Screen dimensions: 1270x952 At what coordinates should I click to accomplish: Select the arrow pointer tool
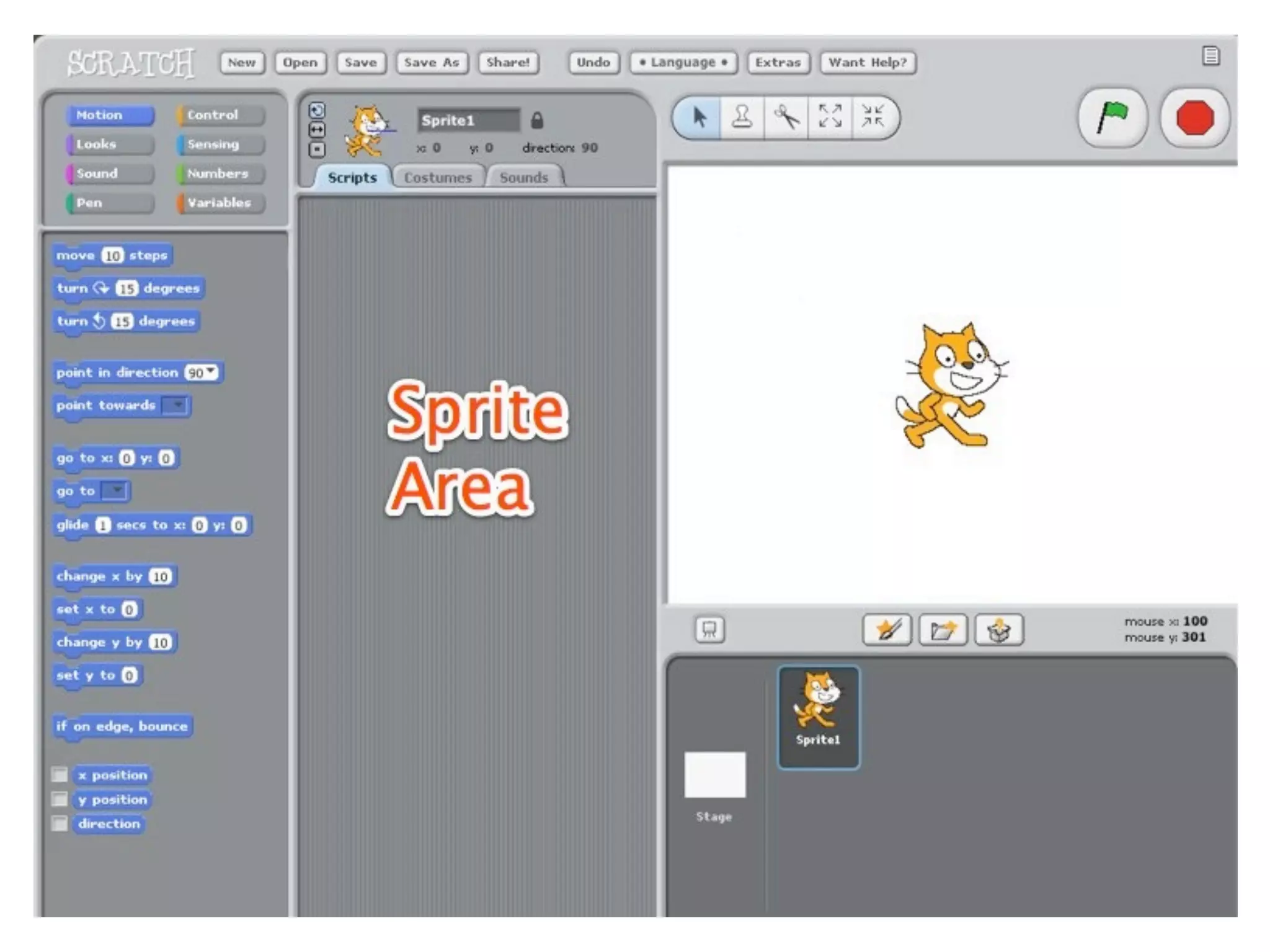(x=699, y=117)
